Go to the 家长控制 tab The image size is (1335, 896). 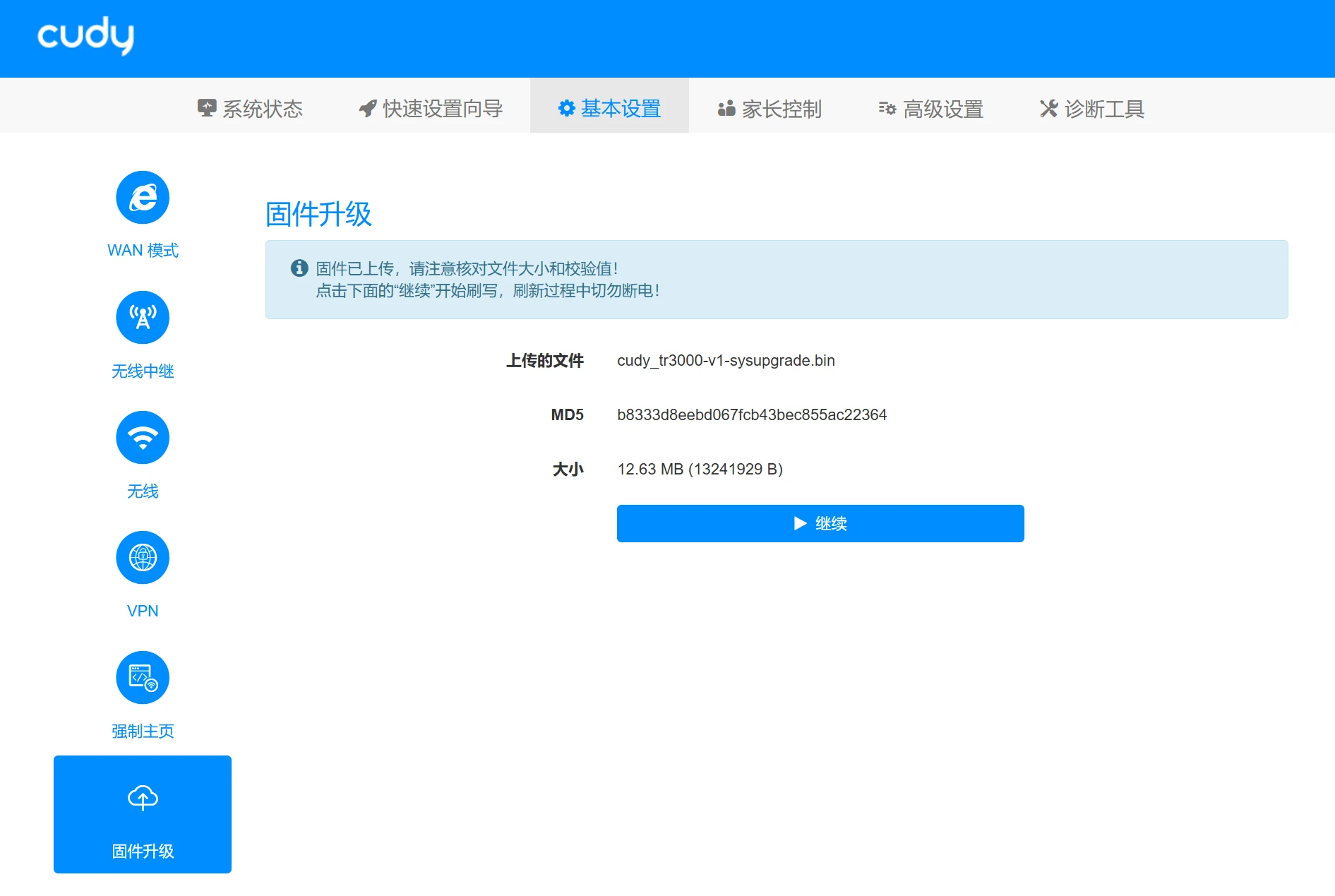(770, 109)
